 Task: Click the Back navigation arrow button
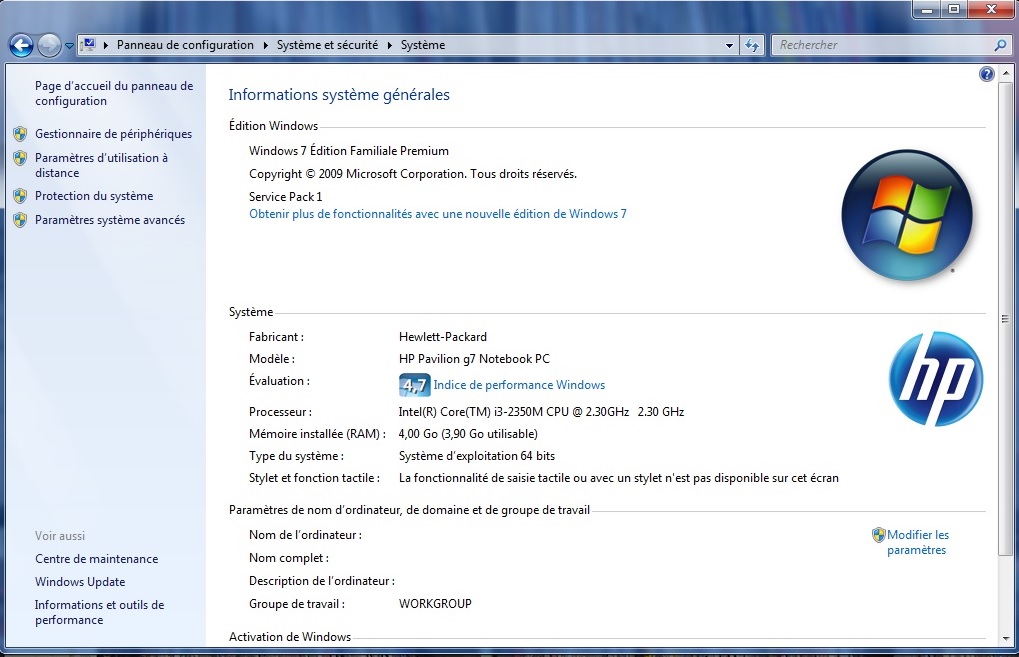[21, 45]
